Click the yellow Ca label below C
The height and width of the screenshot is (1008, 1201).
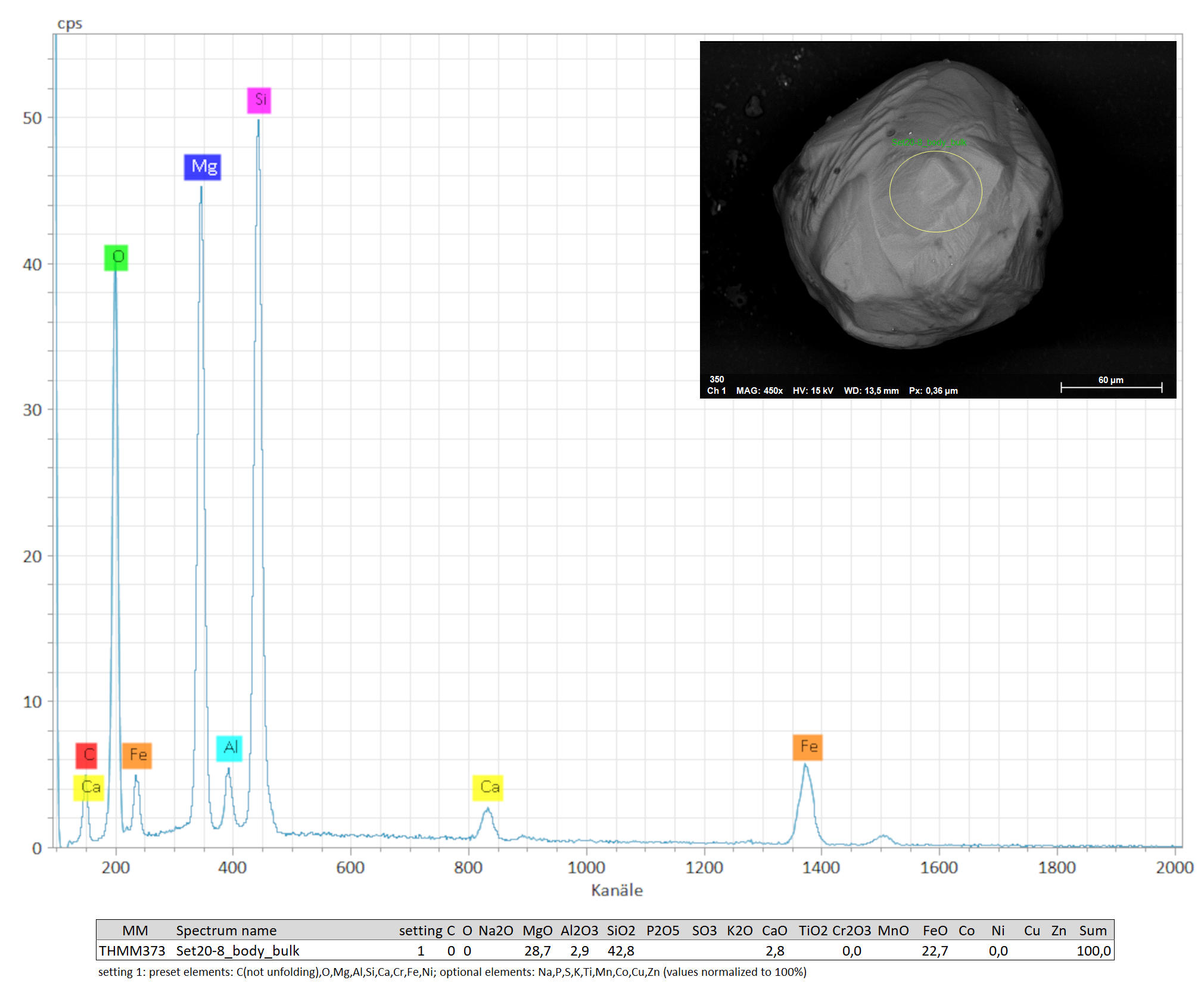click(89, 788)
